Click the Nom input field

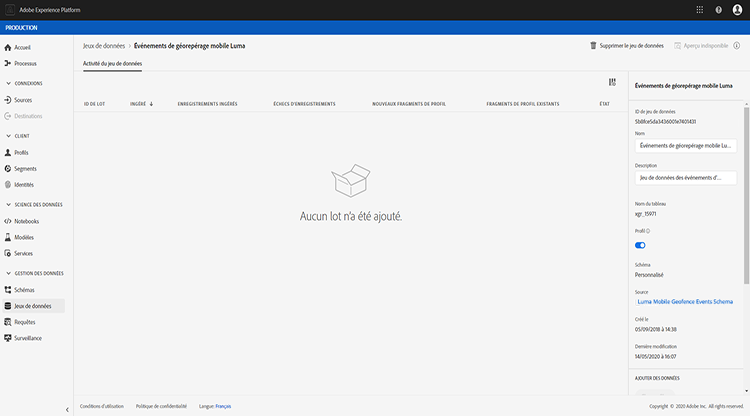pyautogui.click(x=685, y=145)
